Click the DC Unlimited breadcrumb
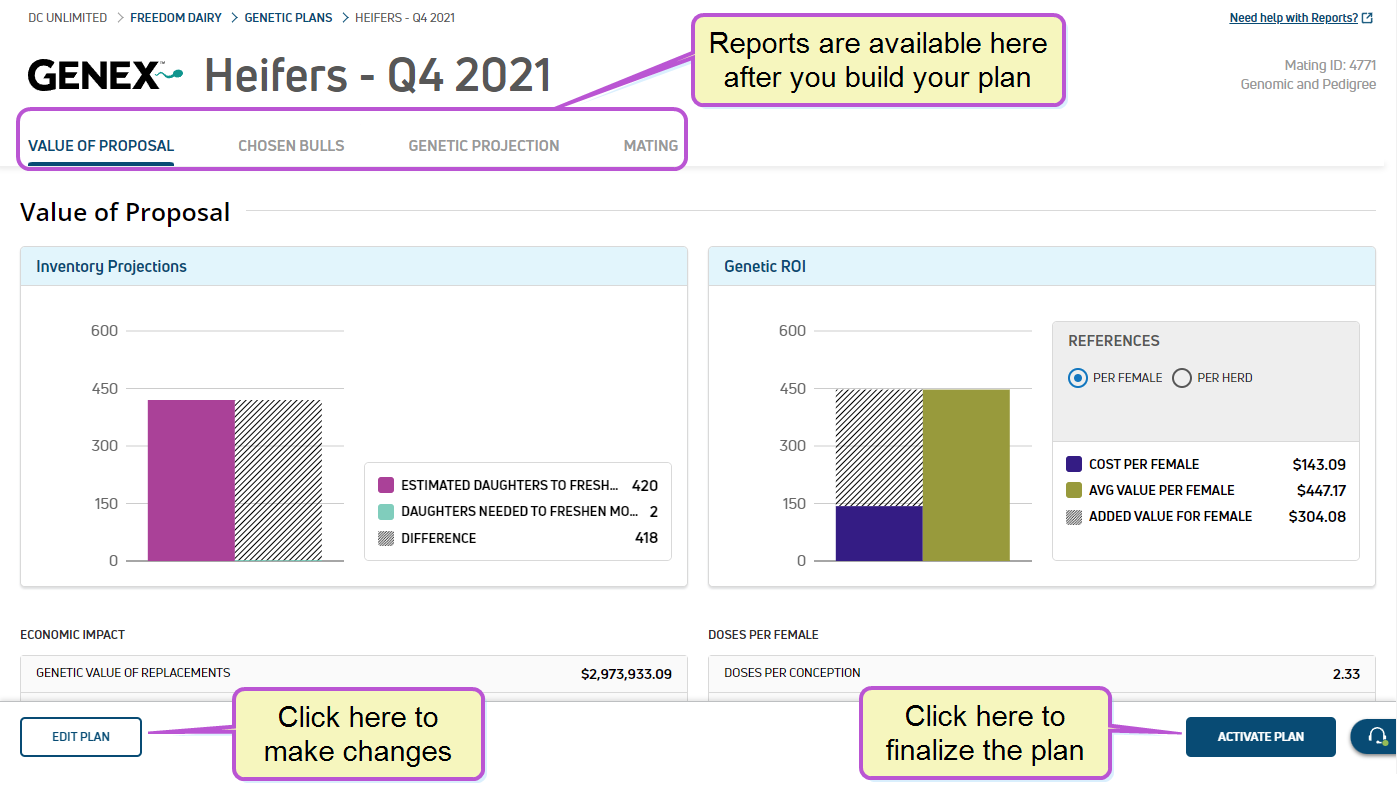 (x=68, y=18)
